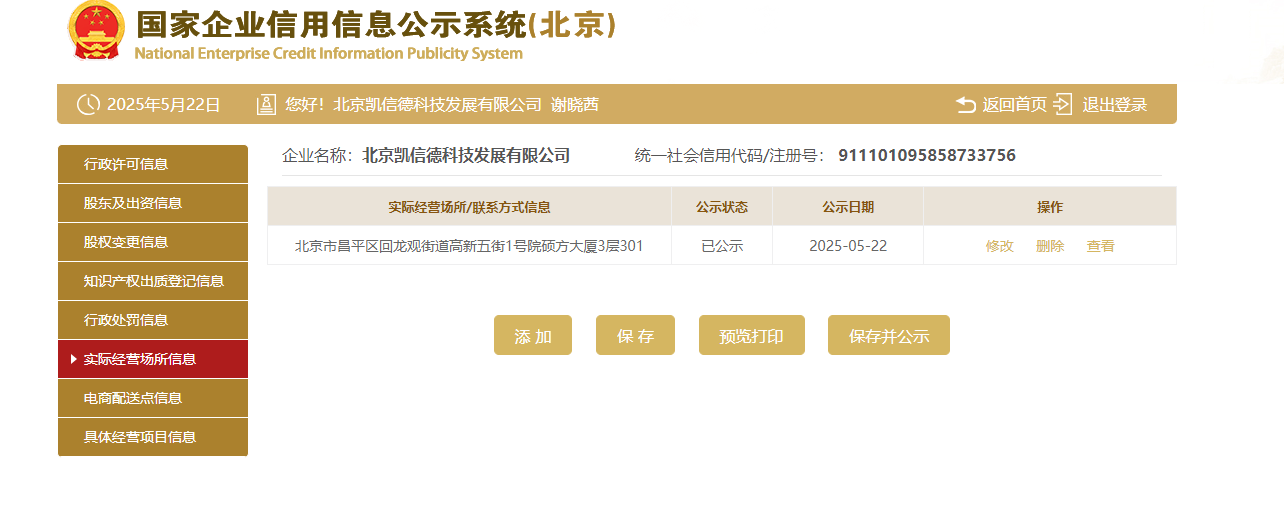Click the date cell 2025-05-22
Viewport: 1284px width, 518px height.
point(848,246)
